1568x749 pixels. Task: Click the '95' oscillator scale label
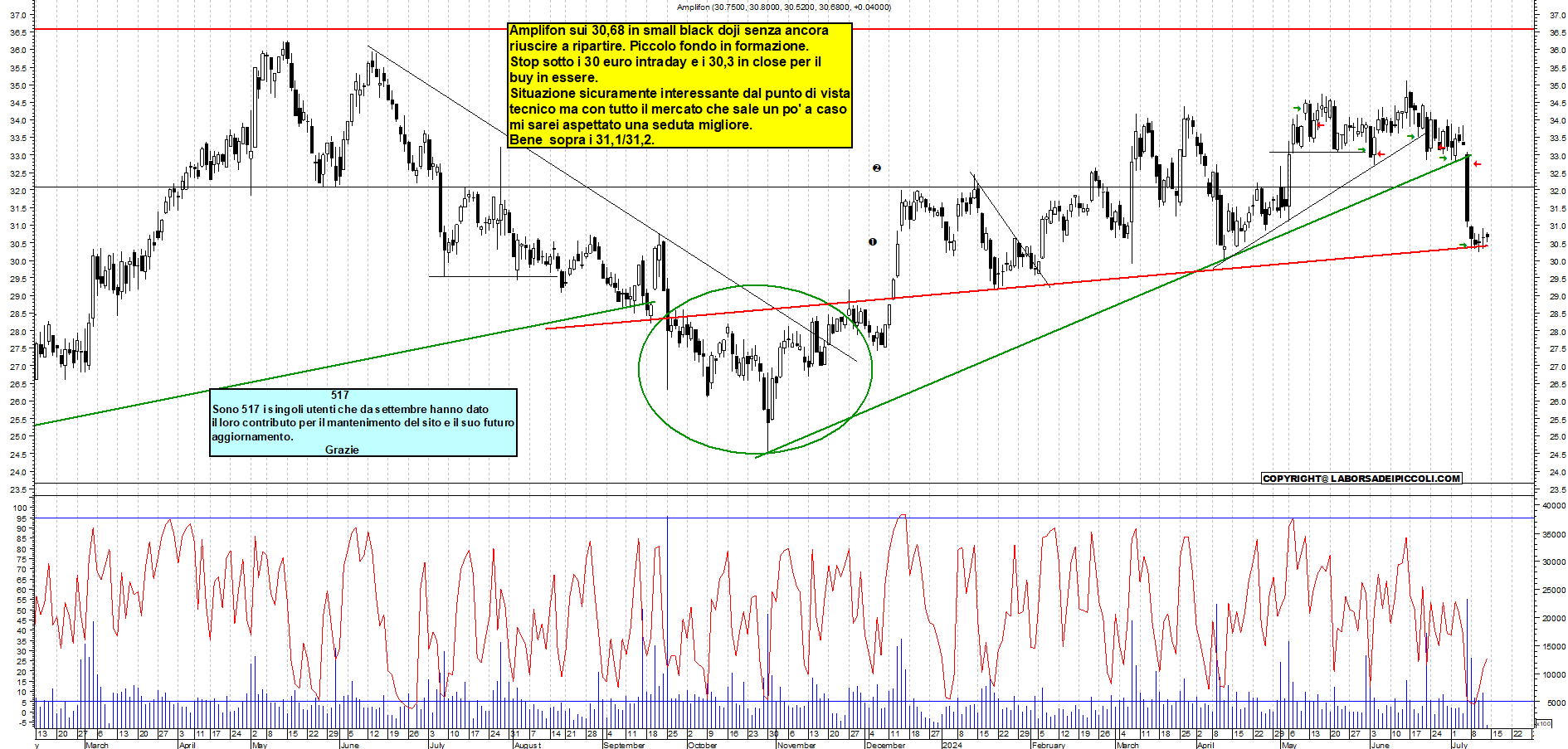(x=22, y=519)
